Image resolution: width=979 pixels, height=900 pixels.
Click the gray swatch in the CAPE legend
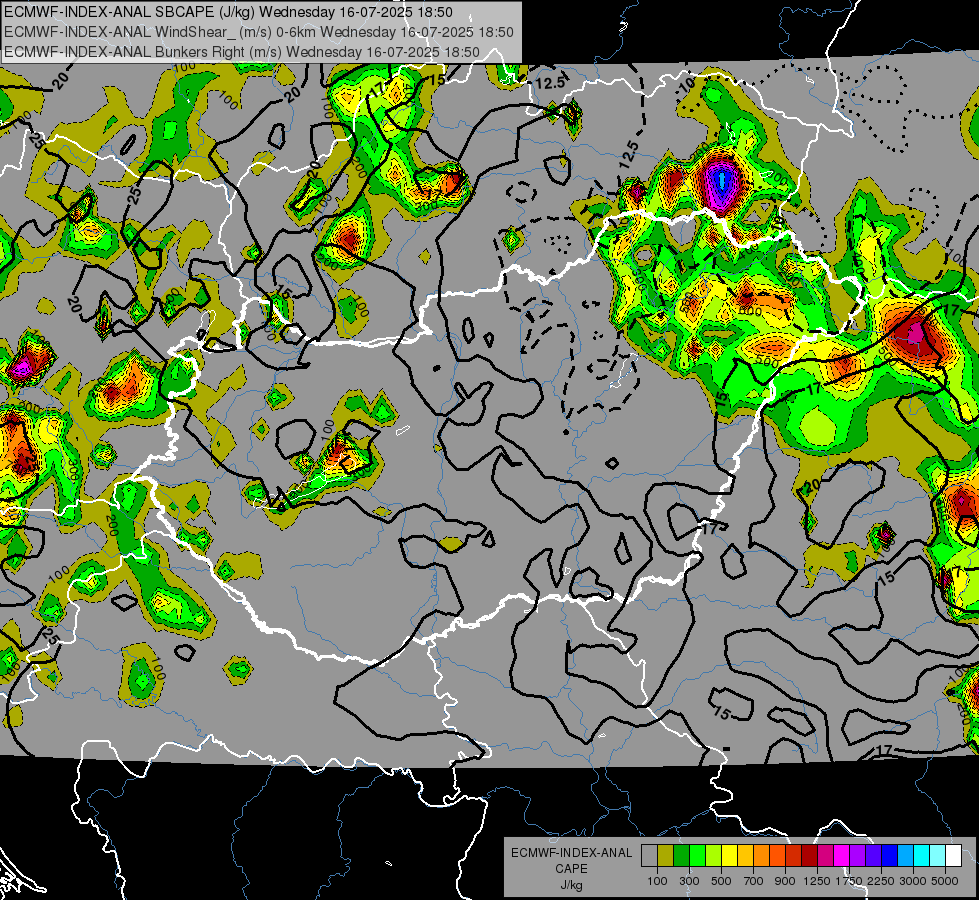tap(649, 856)
